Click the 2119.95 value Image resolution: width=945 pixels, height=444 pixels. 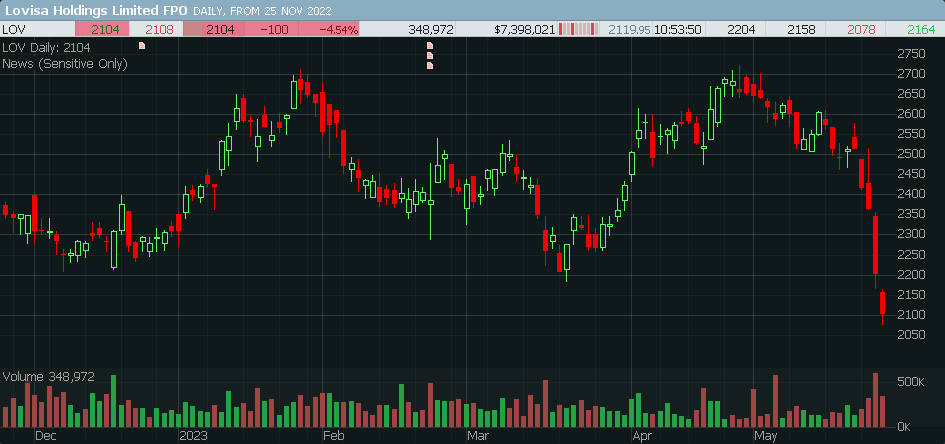pyautogui.click(x=629, y=29)
